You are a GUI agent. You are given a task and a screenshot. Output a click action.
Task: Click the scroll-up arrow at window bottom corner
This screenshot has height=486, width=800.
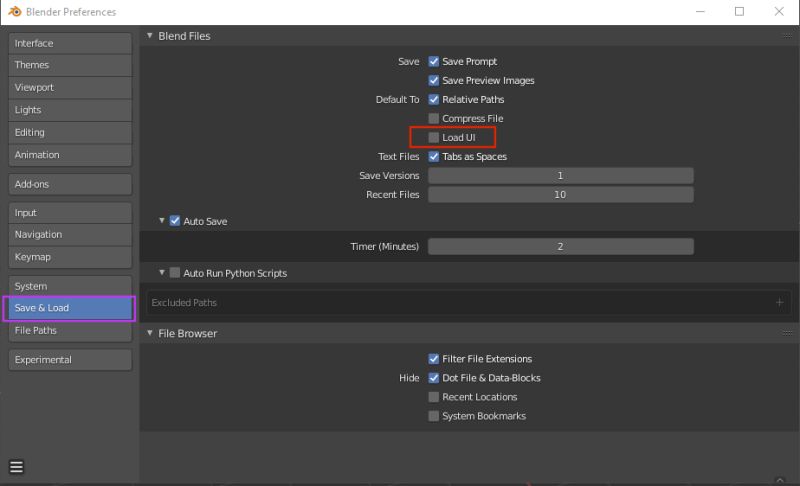tap(780, 480)
